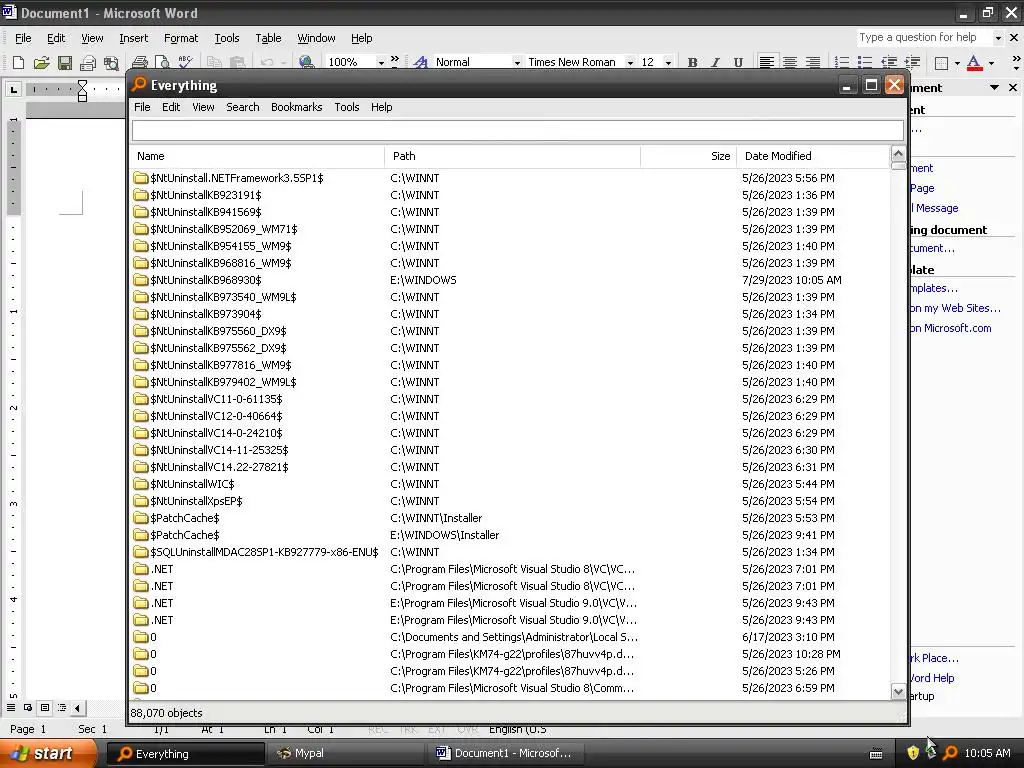This screenshot has width=1024, height=768.
Task: Click the security shield tray icon
Action: pos(913,753)
